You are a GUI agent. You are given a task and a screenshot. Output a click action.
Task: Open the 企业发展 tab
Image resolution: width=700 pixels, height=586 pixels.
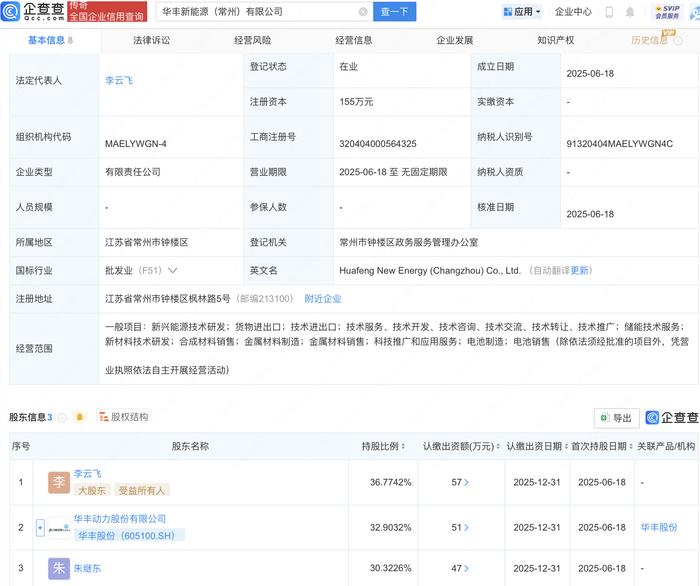coord(454,41)
